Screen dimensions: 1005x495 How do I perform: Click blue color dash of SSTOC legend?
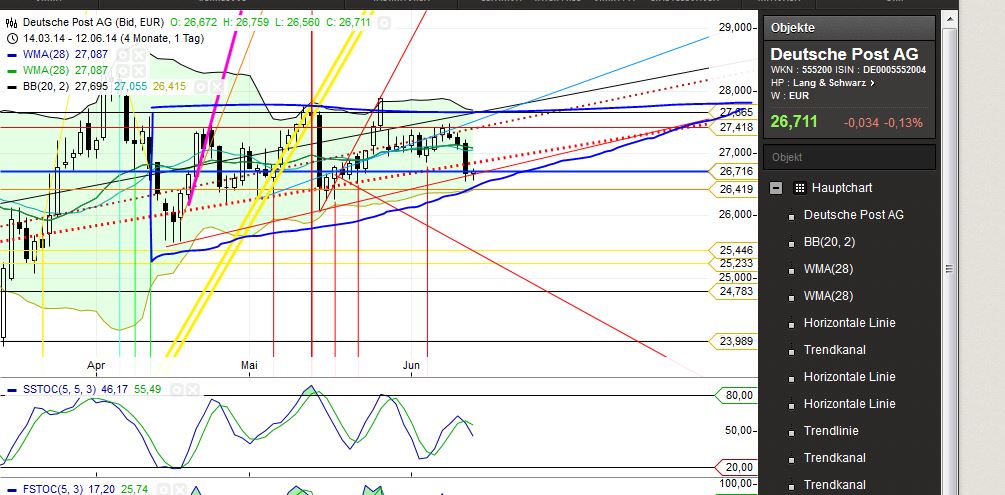click(x=12, y=390)
